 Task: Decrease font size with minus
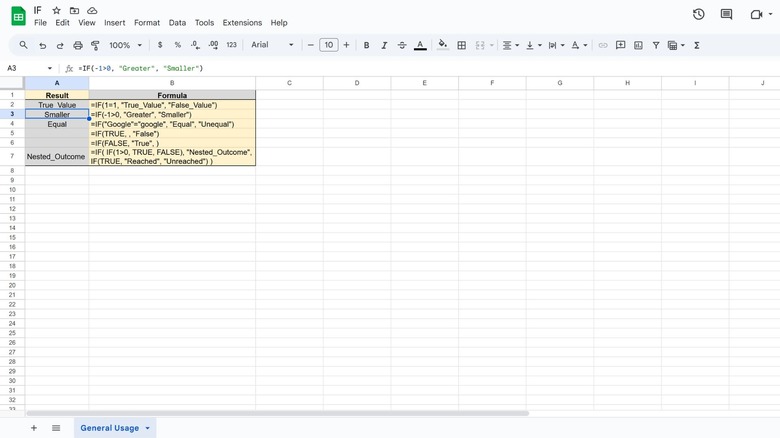point(310,45)
